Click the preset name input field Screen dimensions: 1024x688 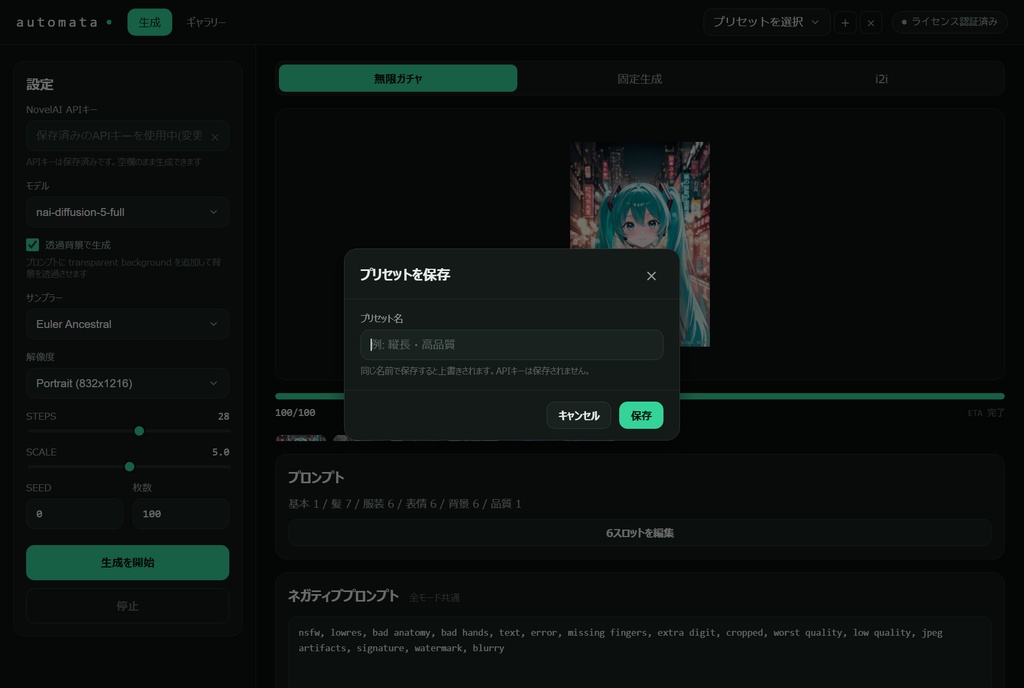[x=511, y=345]
